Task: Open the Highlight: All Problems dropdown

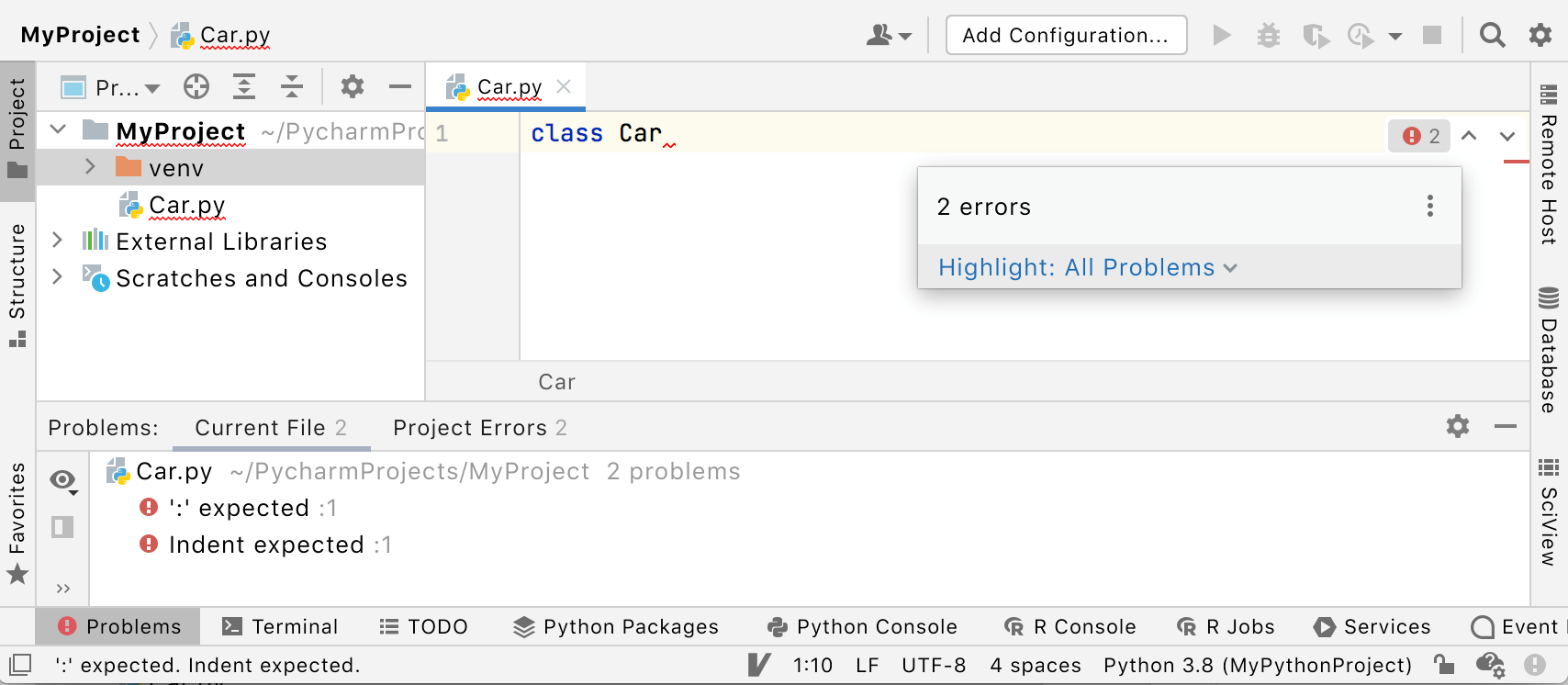Action: (1087, 267)
